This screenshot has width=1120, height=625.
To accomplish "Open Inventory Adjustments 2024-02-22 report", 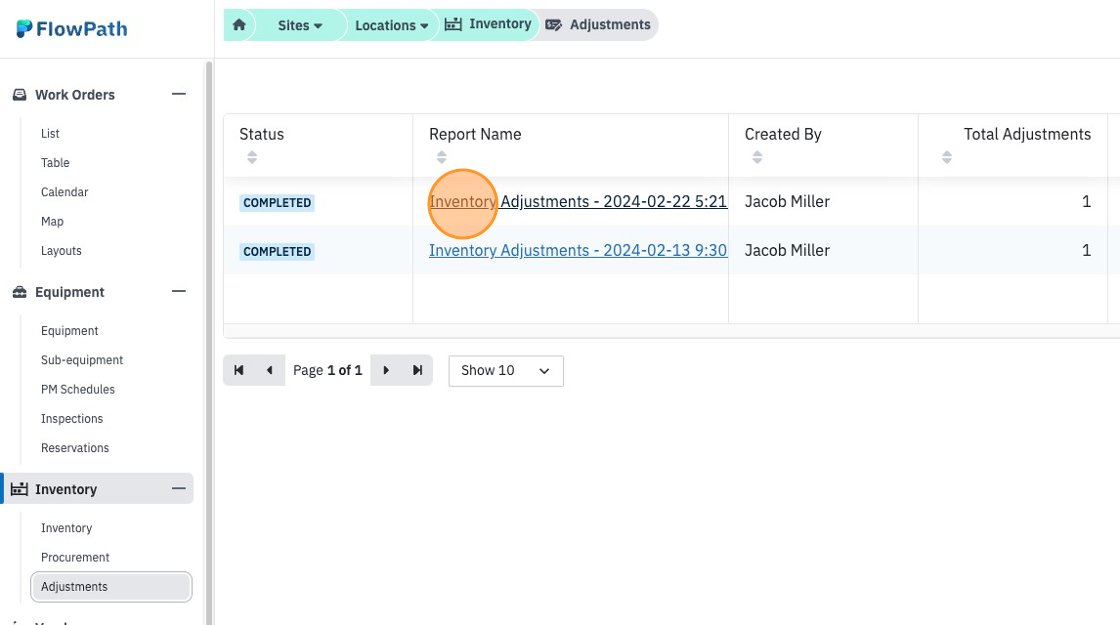I will pos(578,201).
